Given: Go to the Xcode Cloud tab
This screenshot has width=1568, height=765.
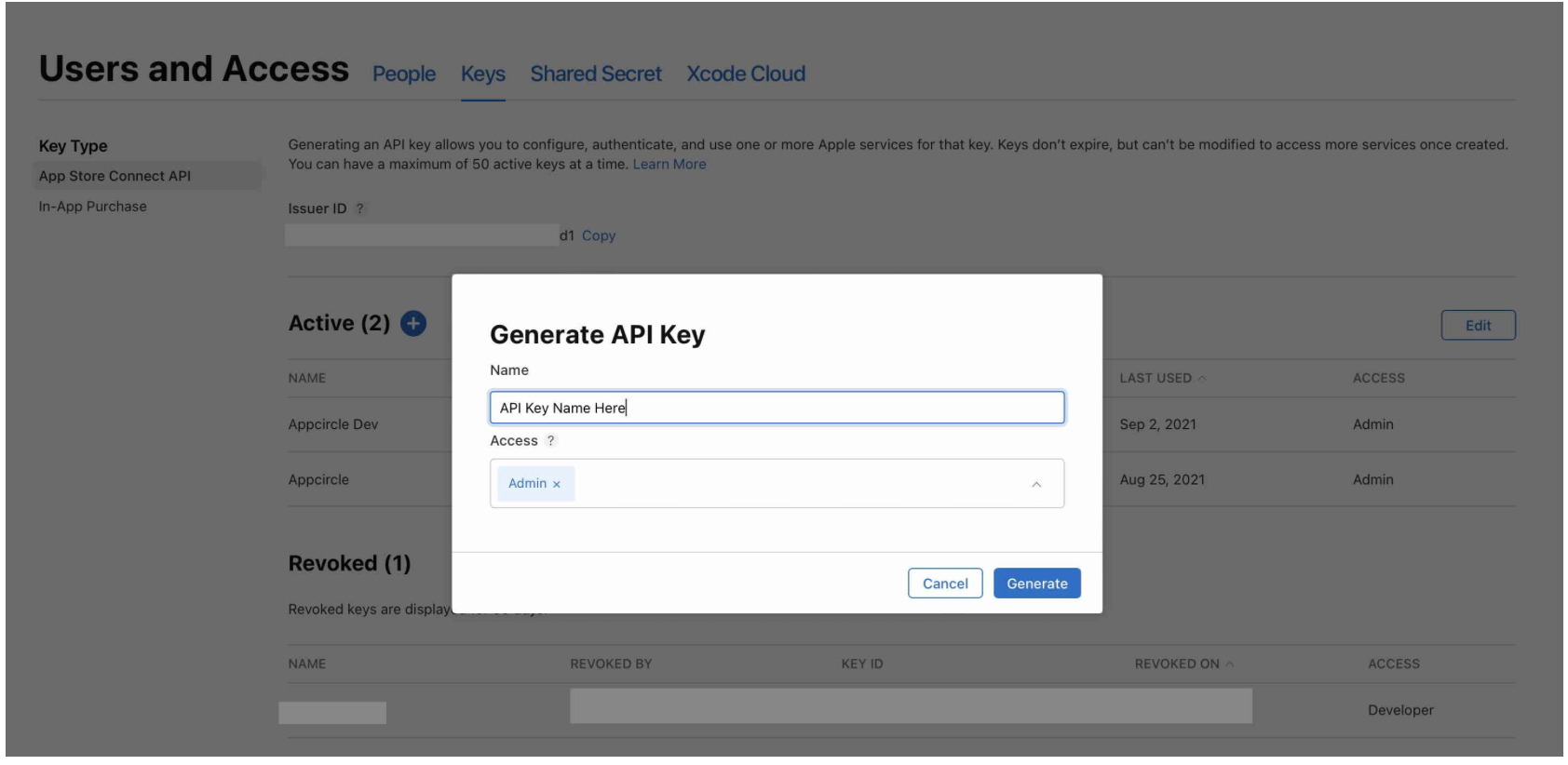Looking at the screenshot, I should click(x=746, y=74).
